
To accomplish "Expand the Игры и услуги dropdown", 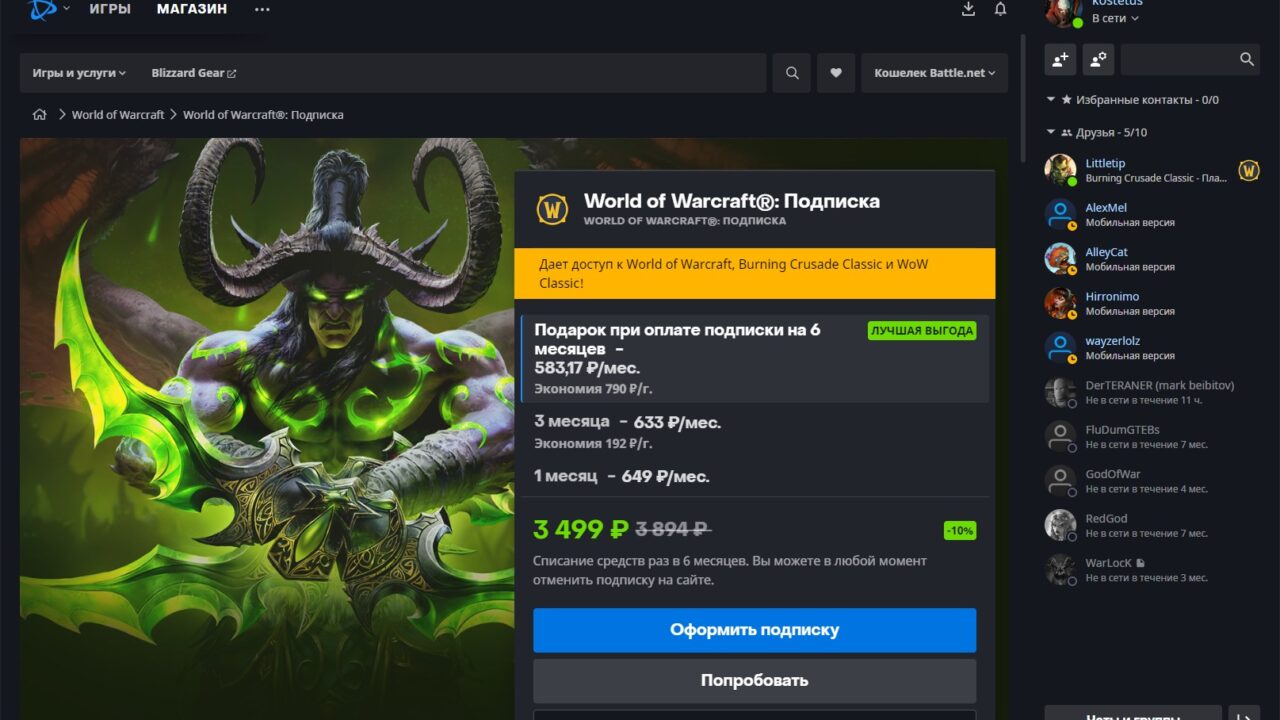I will pyautogui.click(x=79, y=73).
